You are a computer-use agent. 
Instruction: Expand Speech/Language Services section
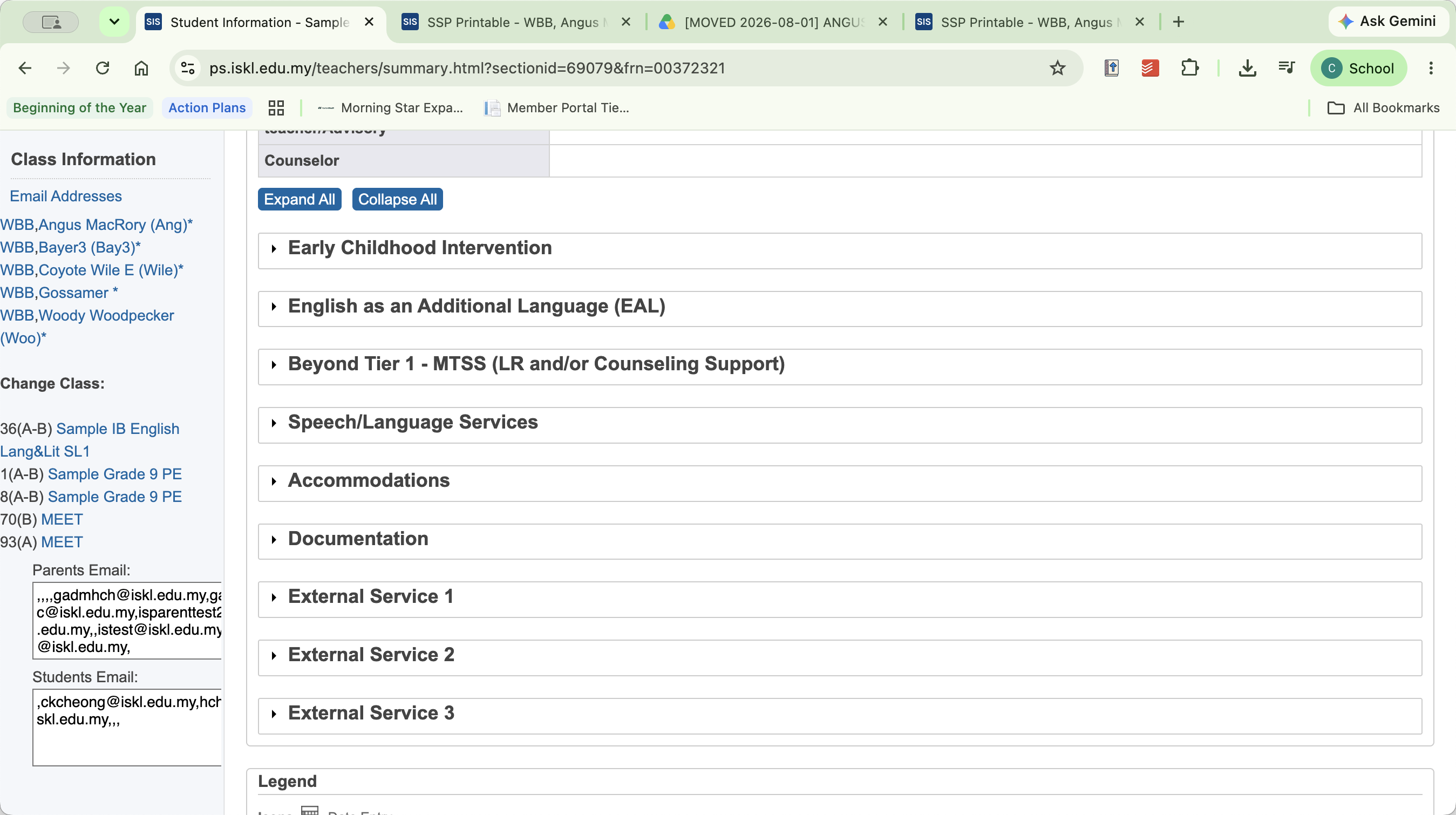[x=840, y=426]
